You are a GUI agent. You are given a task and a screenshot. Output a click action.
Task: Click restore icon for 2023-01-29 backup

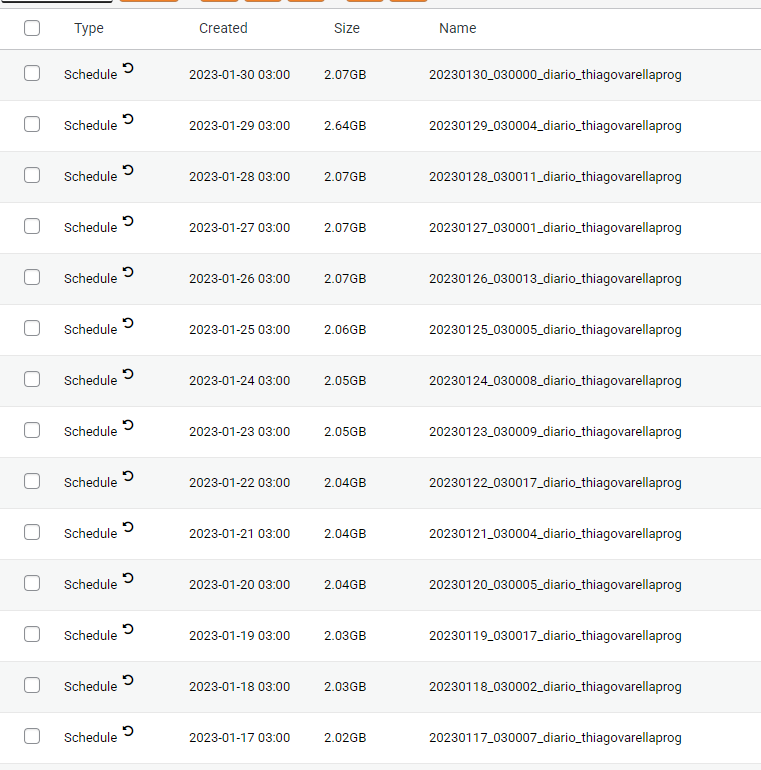tap(128, 119)
